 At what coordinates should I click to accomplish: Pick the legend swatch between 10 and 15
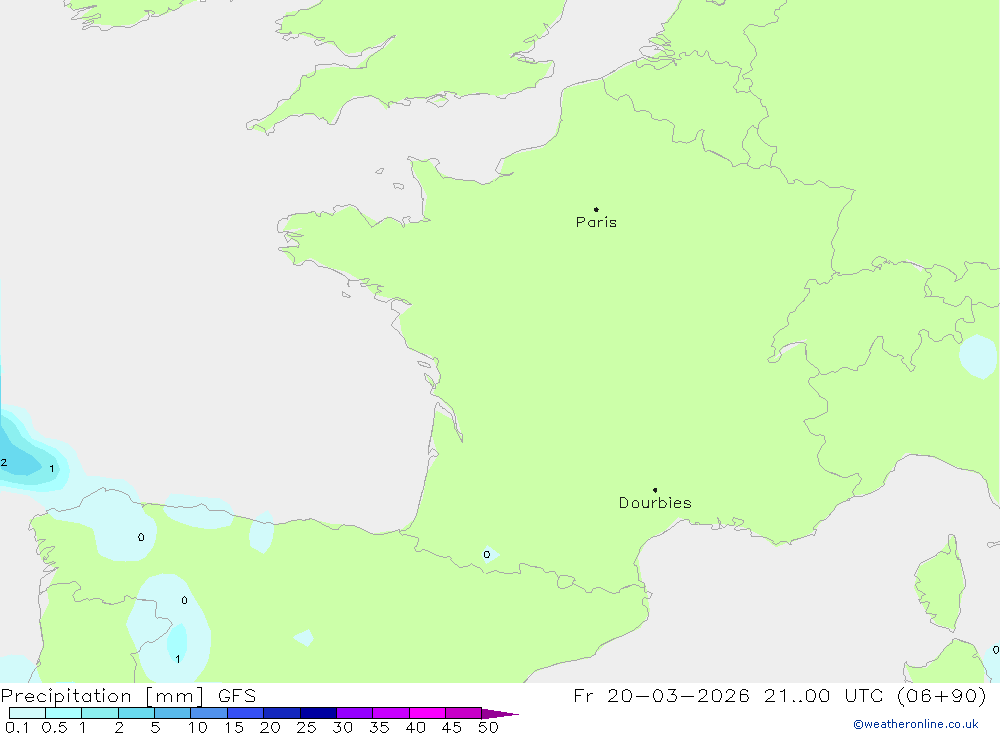tap(209, 713)
